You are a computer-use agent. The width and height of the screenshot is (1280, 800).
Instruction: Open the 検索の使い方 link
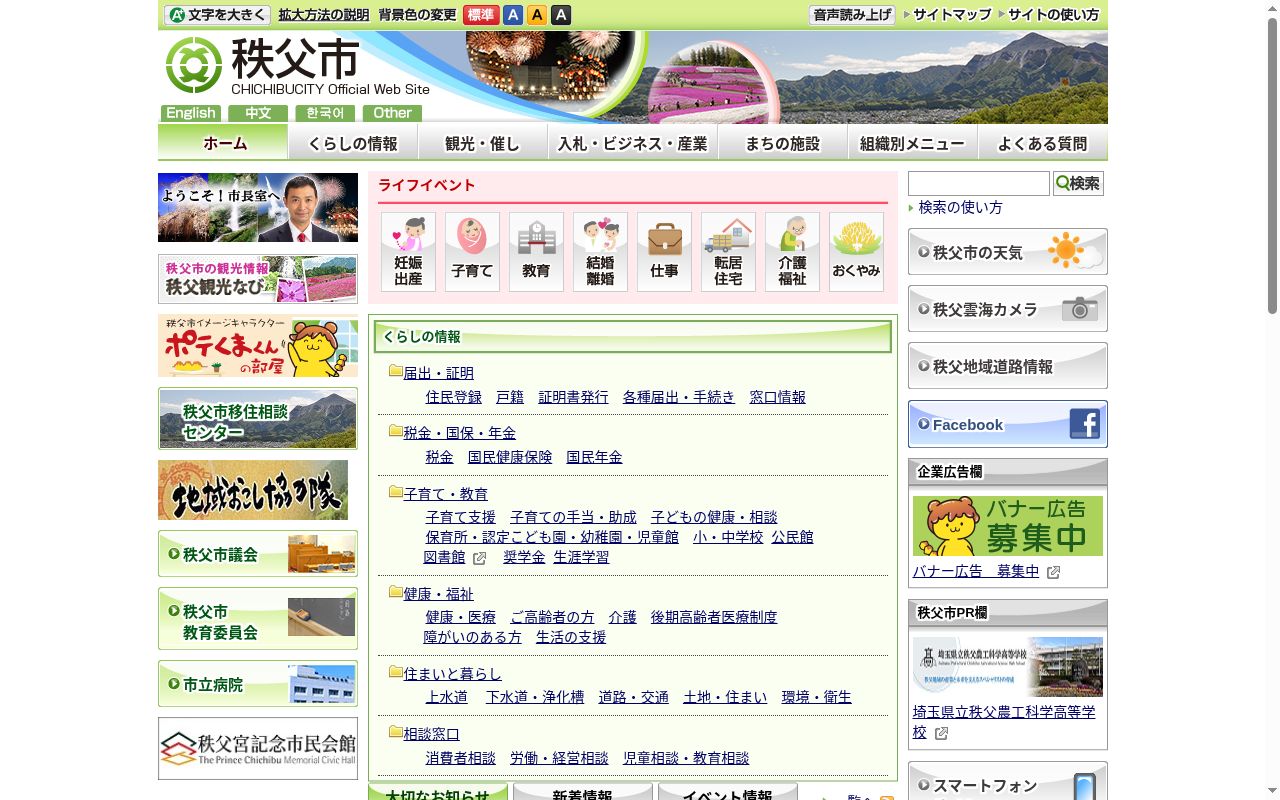(960, 207)
